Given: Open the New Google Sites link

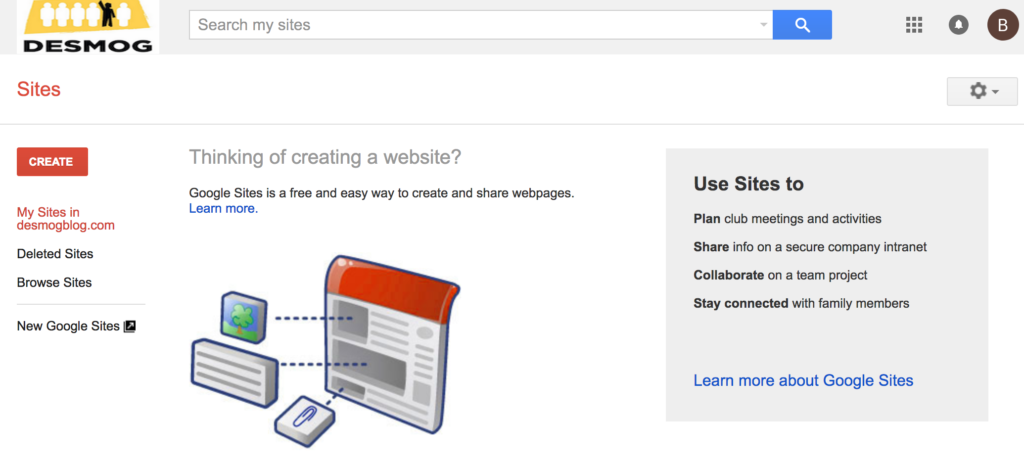Looking at the screenshot, I should 68,326.
